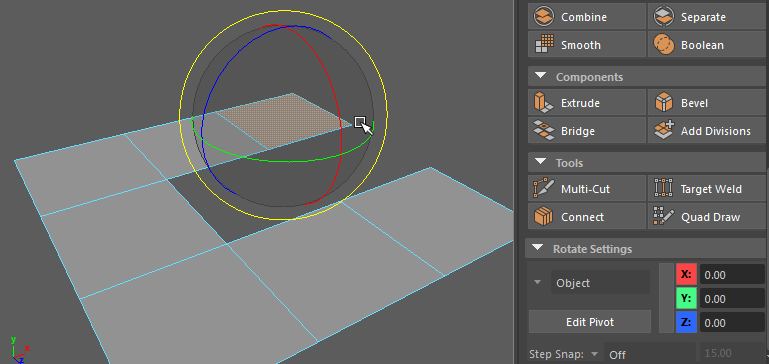
Task: Click the Extrude text label
Action: (x=580, y=104)
